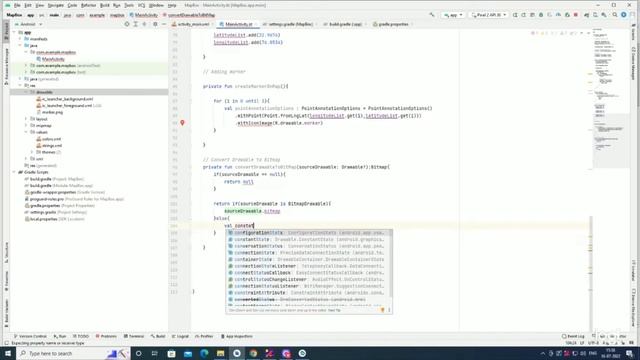Image resolution: width=640 pixels, height=360 pixels.
Task: Choose constraintAttribute from the completion list
Action: coord(309,293)
